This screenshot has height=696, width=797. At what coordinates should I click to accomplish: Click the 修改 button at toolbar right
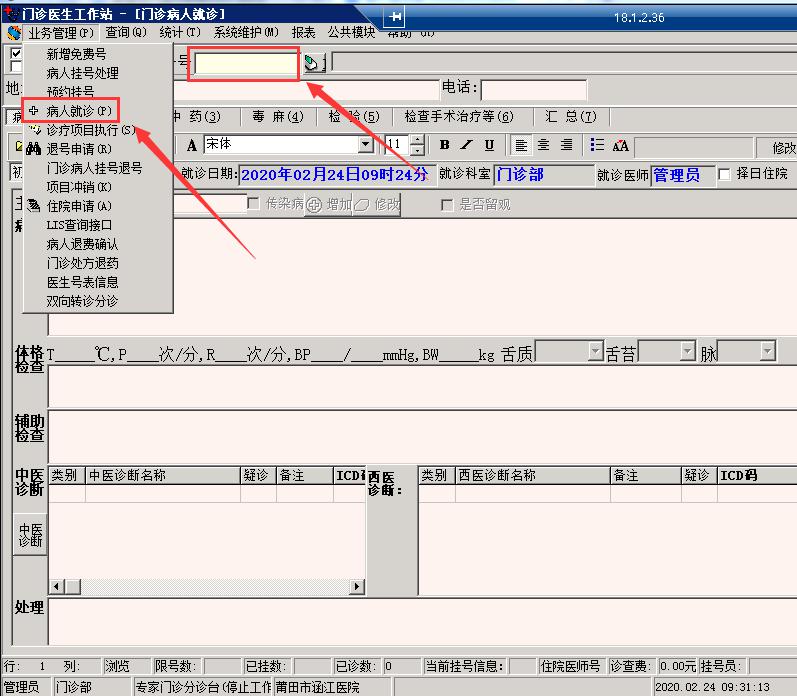pyautogui.click(x=778, y=147)
